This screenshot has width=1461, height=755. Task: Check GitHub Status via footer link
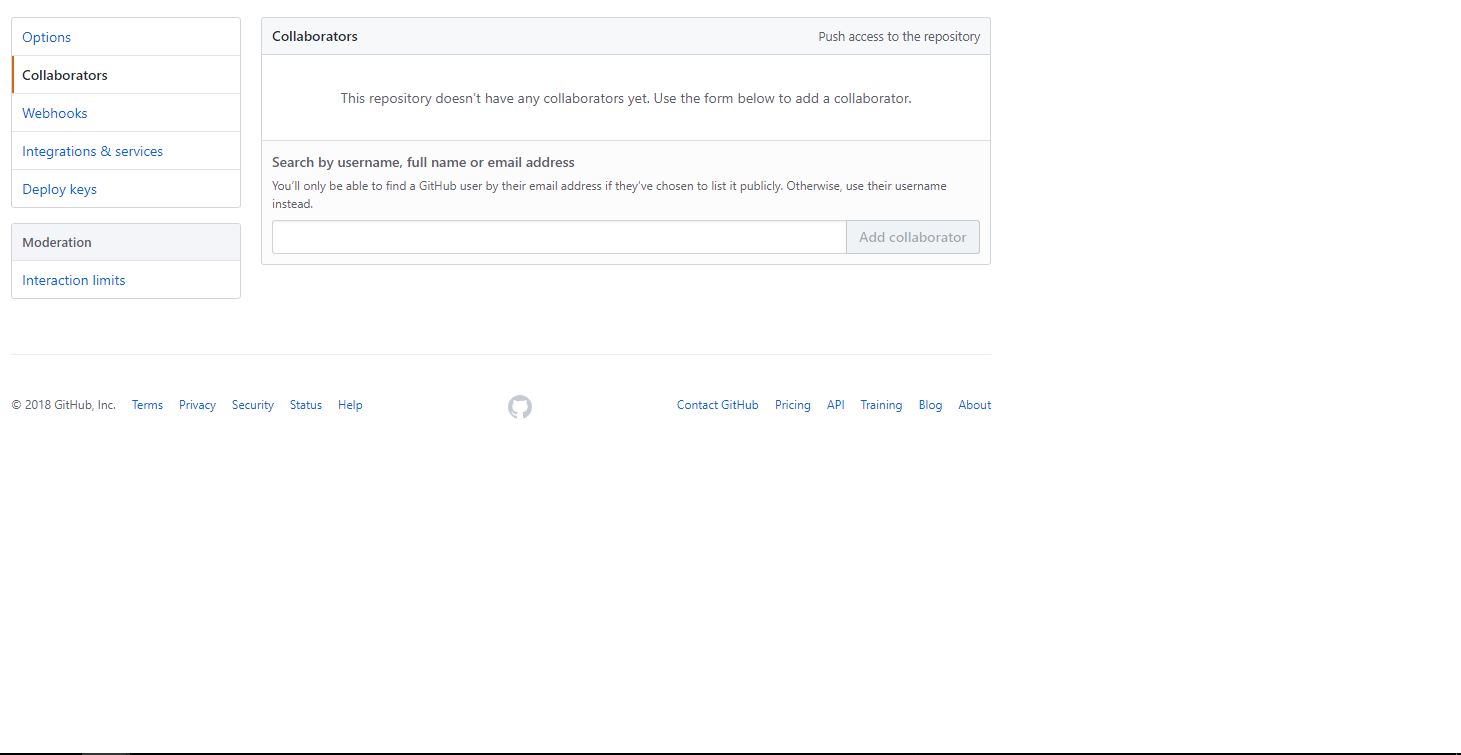pyautogui.click(x=306, y=405)
